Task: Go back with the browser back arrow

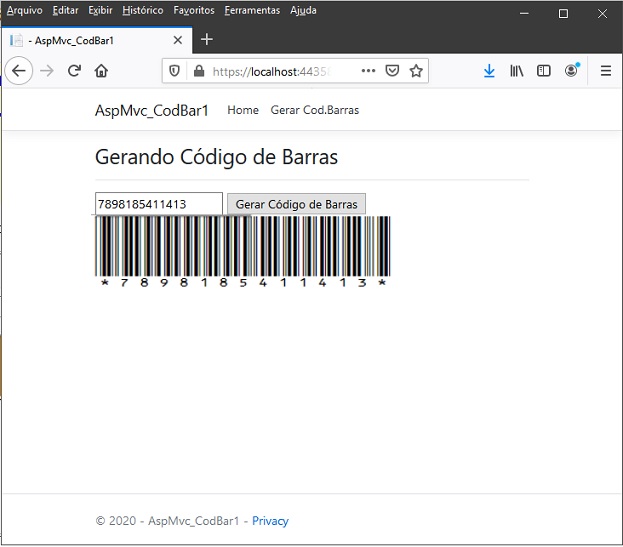Action: [x=18, y=71]
